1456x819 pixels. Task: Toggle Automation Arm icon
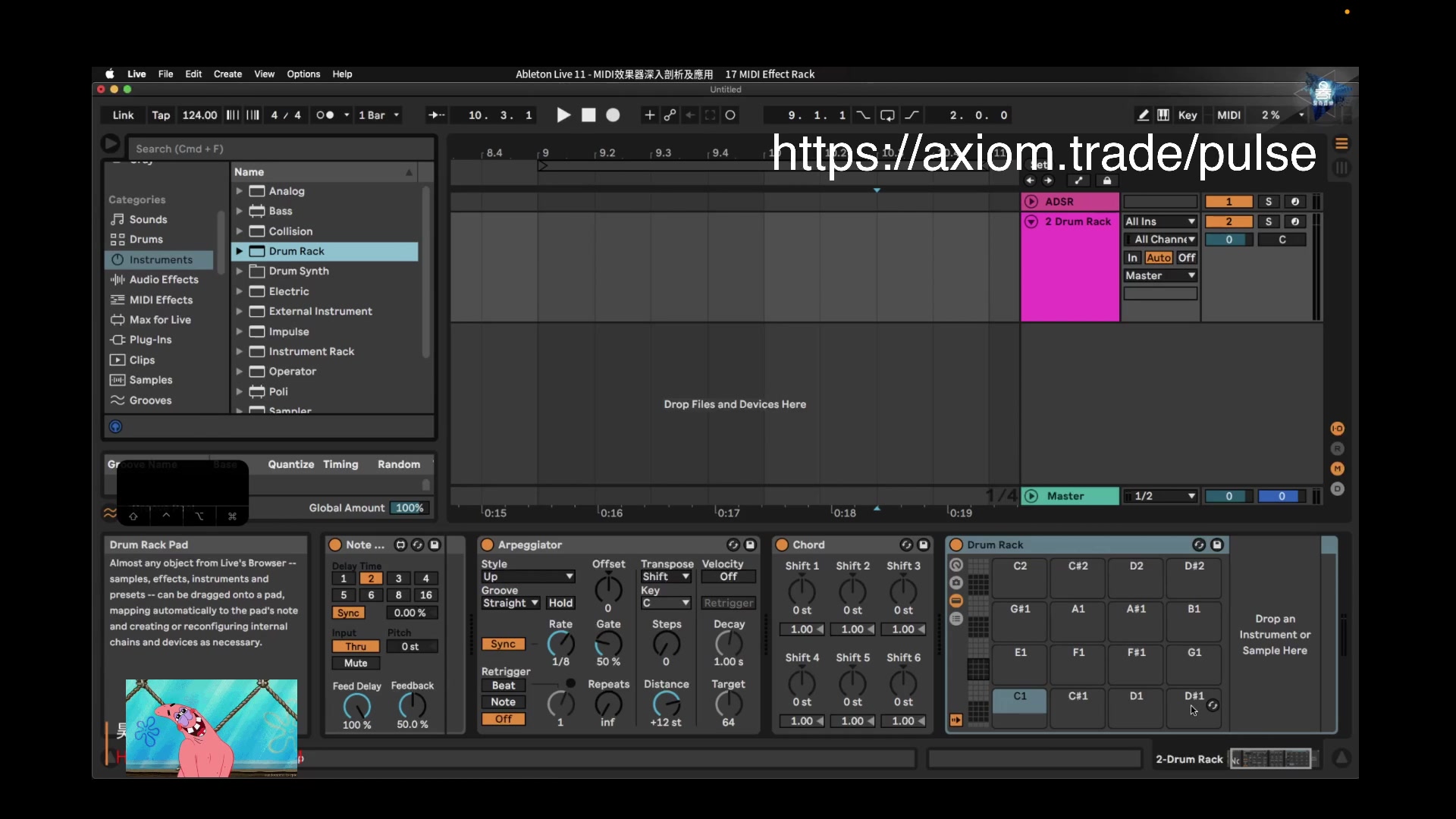coord(670,115)
